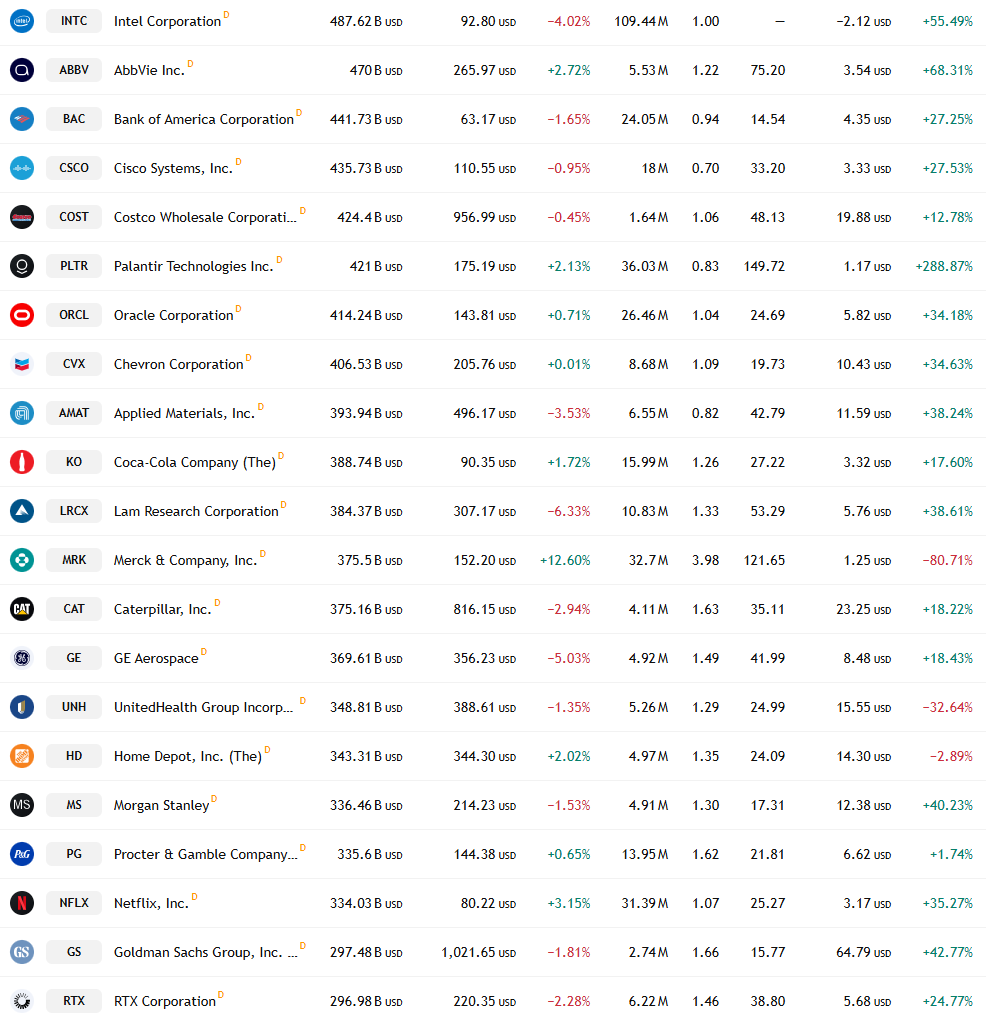The image size is (986, 1023).
Task: Select Merck performance −80.71%
Action: pos(947,560)
